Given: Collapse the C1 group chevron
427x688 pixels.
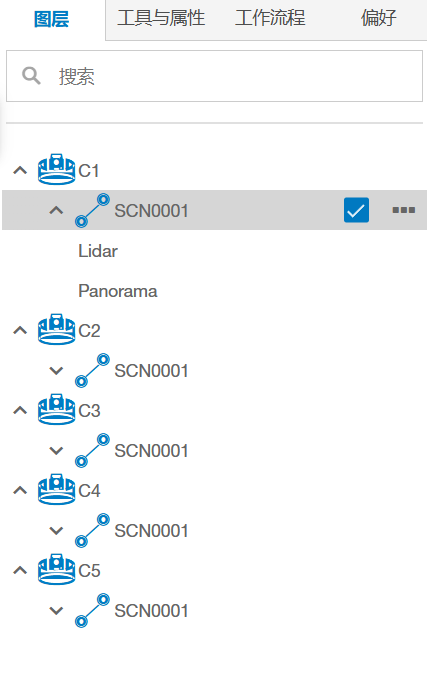Looking at the screenshot, I should click(x=20, y=170).
